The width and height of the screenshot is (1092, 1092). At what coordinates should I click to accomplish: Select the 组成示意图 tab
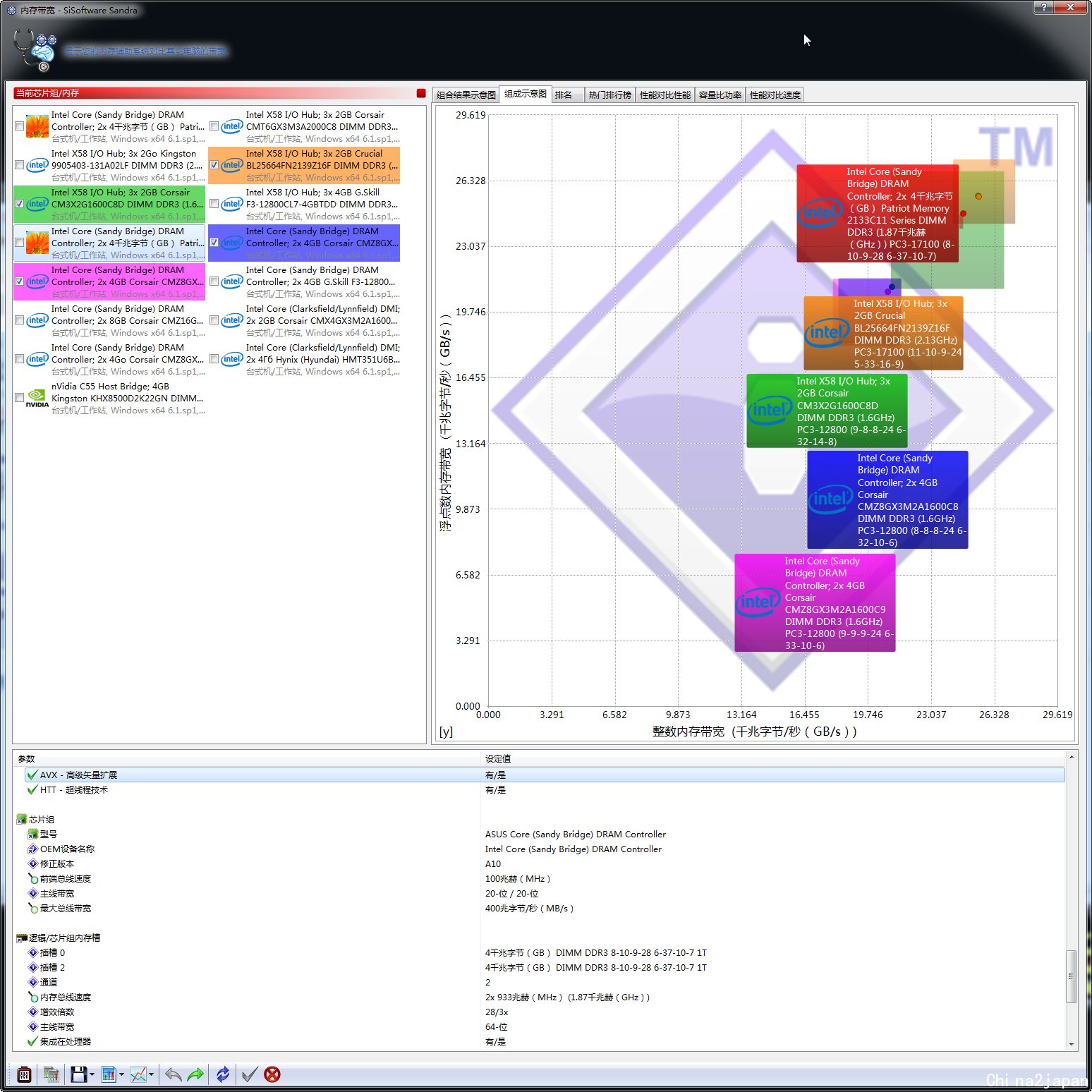click(526, 94)
